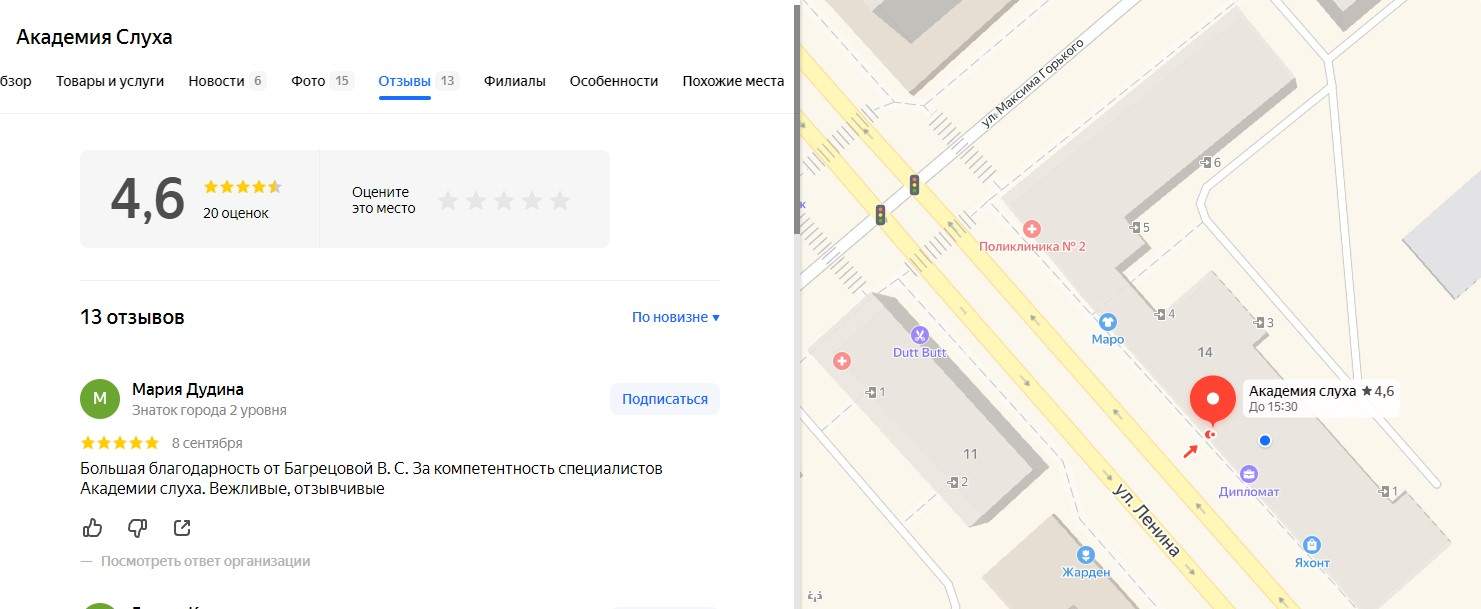
Task: Click the thumbs up icon on the review
Action: click(92, 528)
